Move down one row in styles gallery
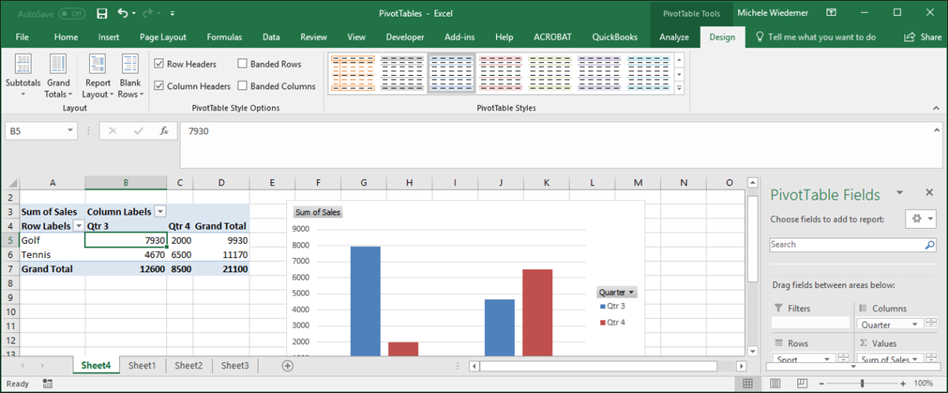948x393 pixels. [x=680, y=74]
